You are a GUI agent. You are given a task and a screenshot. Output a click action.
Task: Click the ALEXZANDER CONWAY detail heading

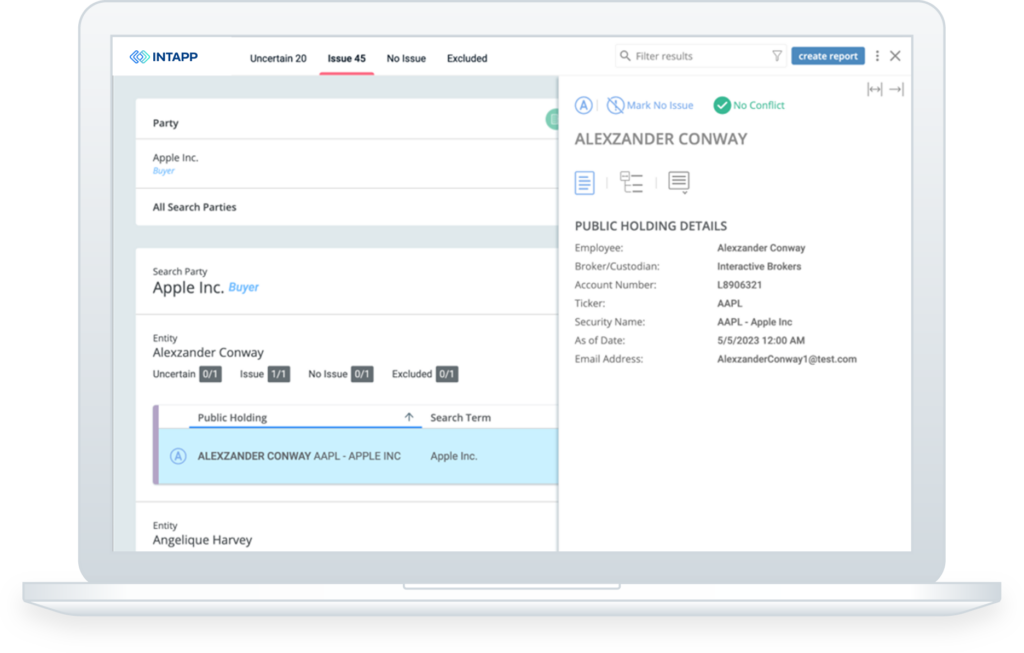(x=661, y=139)
